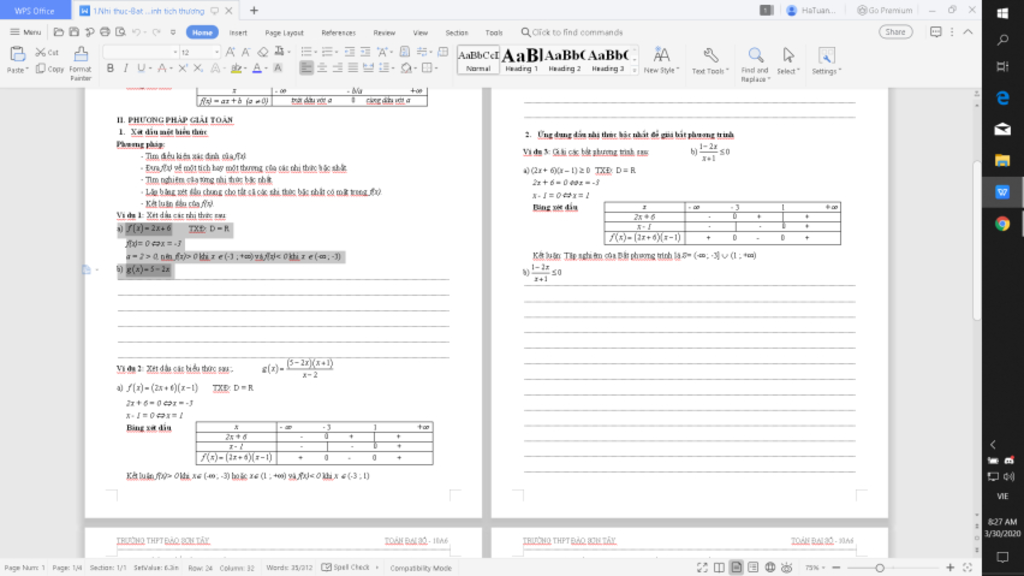Expand bullet list options arrow
This screenshot has height=576, width=1024.
point(317,52)
